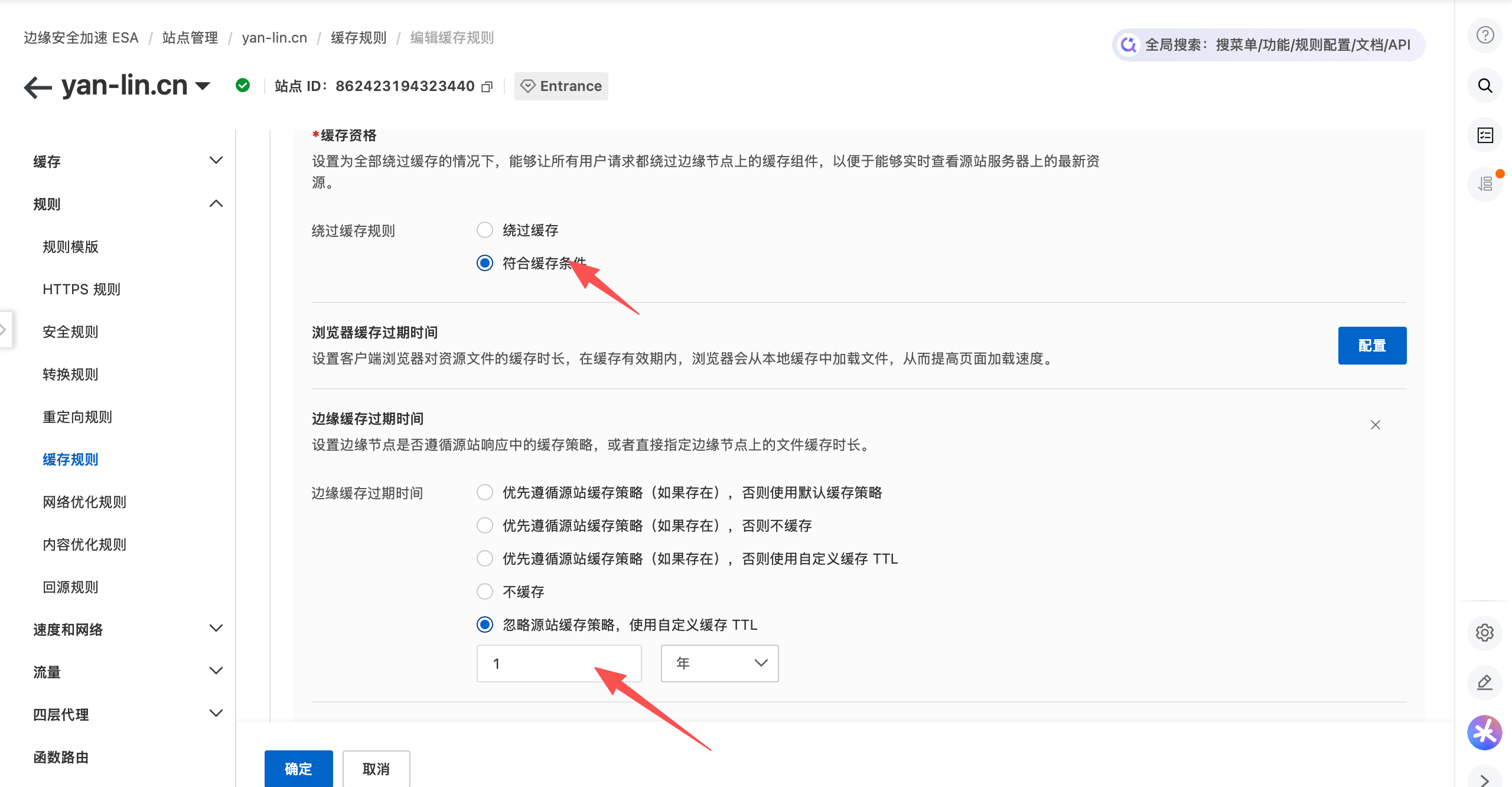Click the back arrow beside yan-lin.cn
Viewport: 1512px width, 787px height.
(x=38, y=87)
